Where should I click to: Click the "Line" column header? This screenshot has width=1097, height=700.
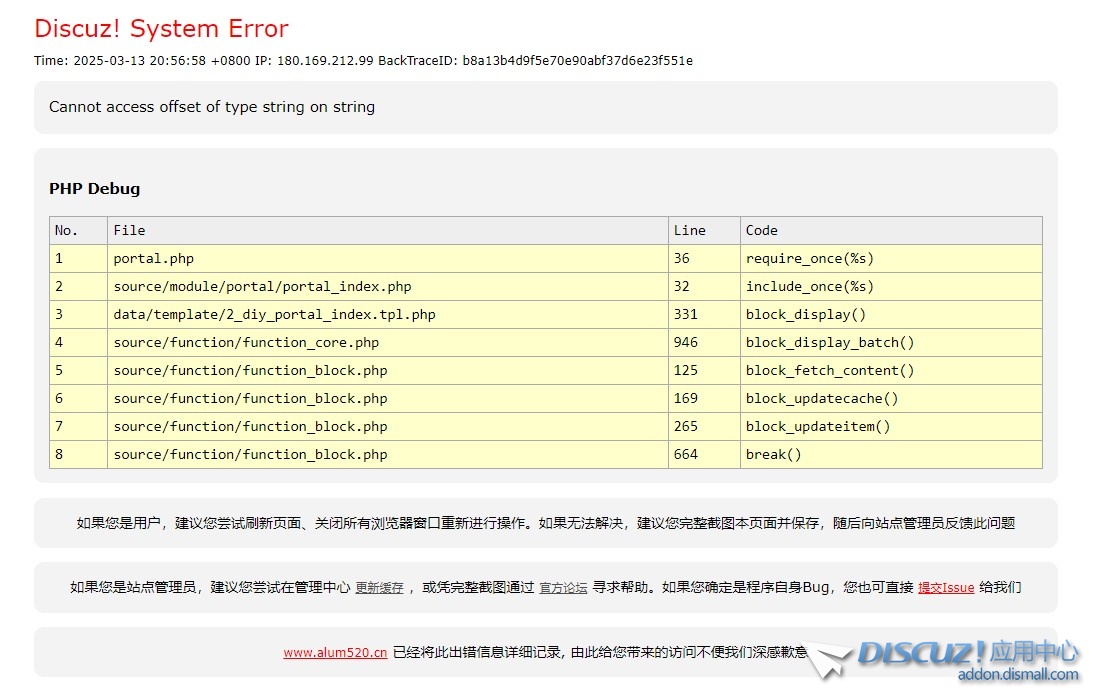point(704,231)
